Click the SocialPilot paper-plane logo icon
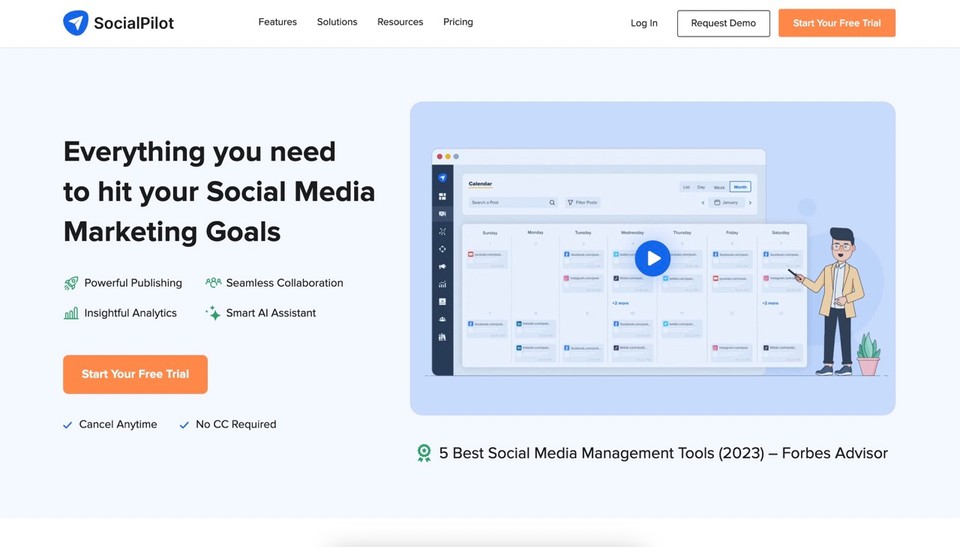This screenshot has width=960, height=547. click(x=76, y=23)
